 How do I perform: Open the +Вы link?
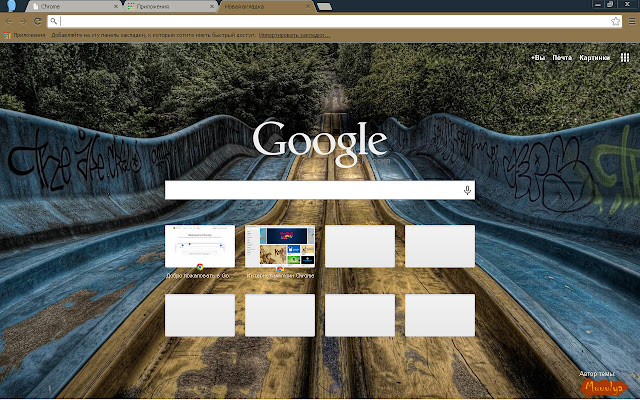tap(538, 58)
